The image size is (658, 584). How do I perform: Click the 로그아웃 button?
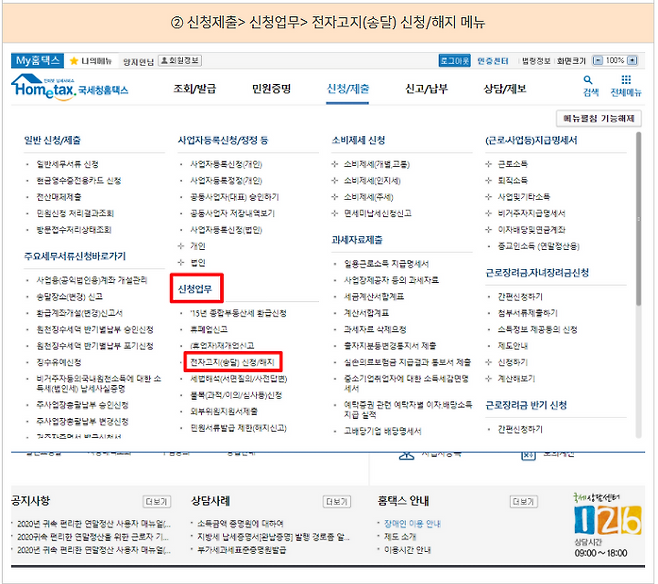point(453,61)
